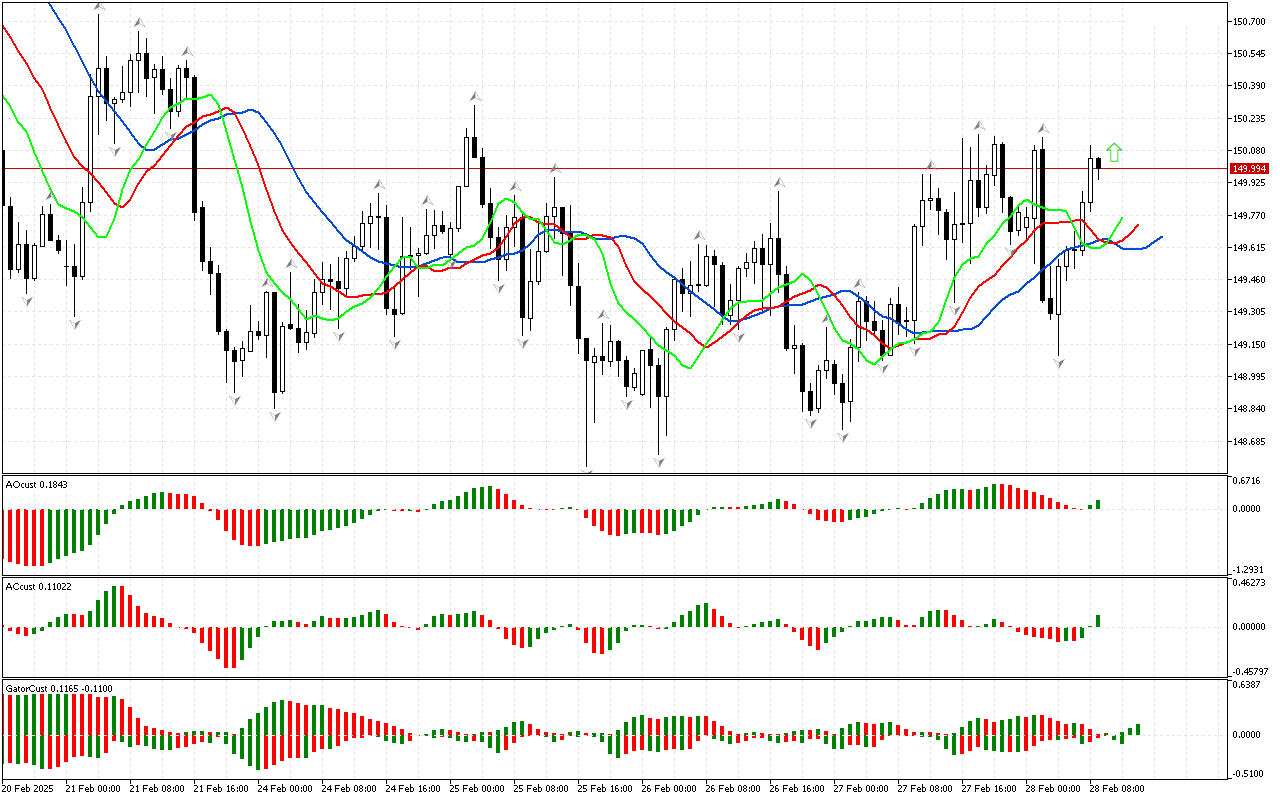Click the 25 Feb 08:00 time label
The image size is (1280, 800).
point(541,789)
